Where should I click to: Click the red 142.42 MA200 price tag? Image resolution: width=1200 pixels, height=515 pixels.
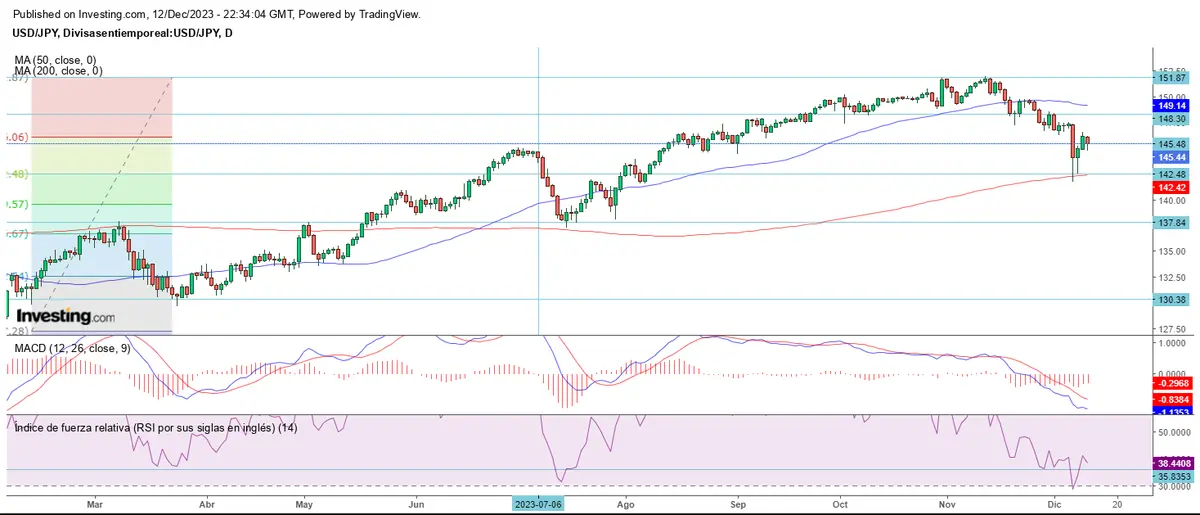coord(1171,187)
